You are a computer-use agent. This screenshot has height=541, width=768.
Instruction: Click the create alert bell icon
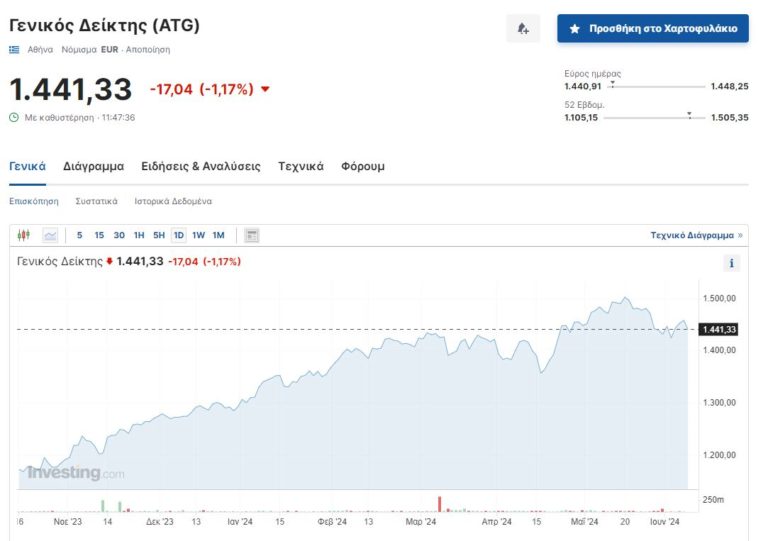point(522,29)
